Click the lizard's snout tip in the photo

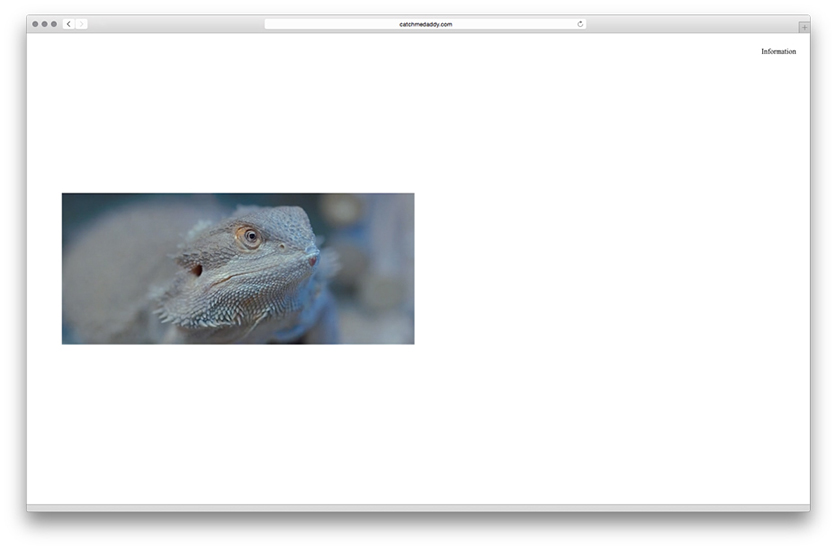click(x=312, y=259)
